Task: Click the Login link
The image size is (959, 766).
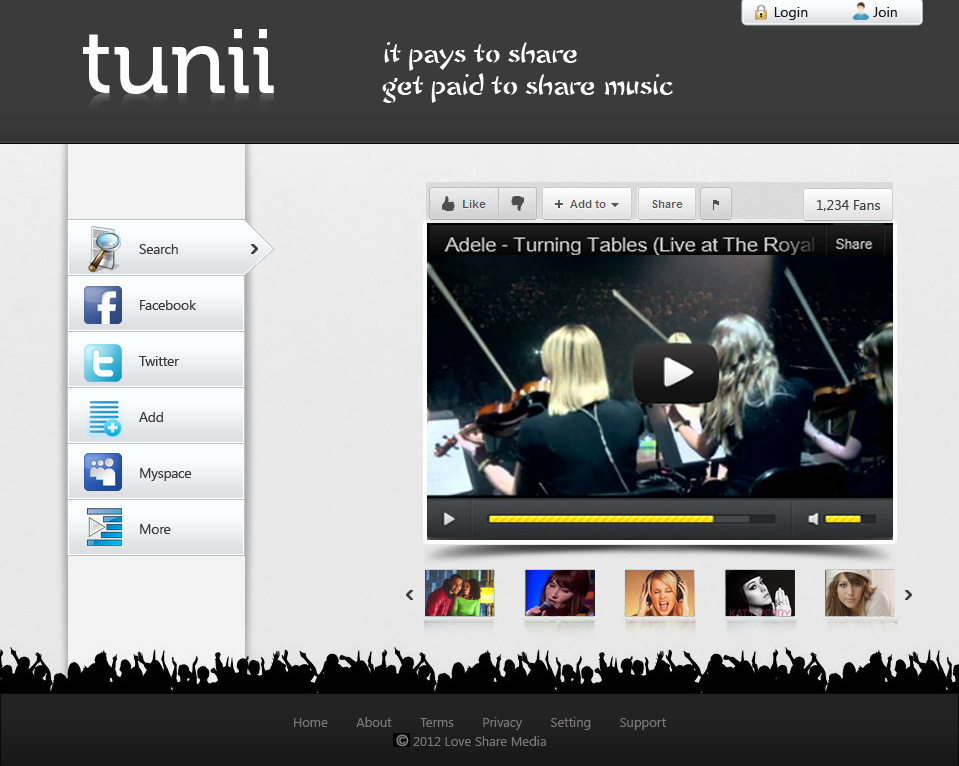Action: [x=790, y=12]
